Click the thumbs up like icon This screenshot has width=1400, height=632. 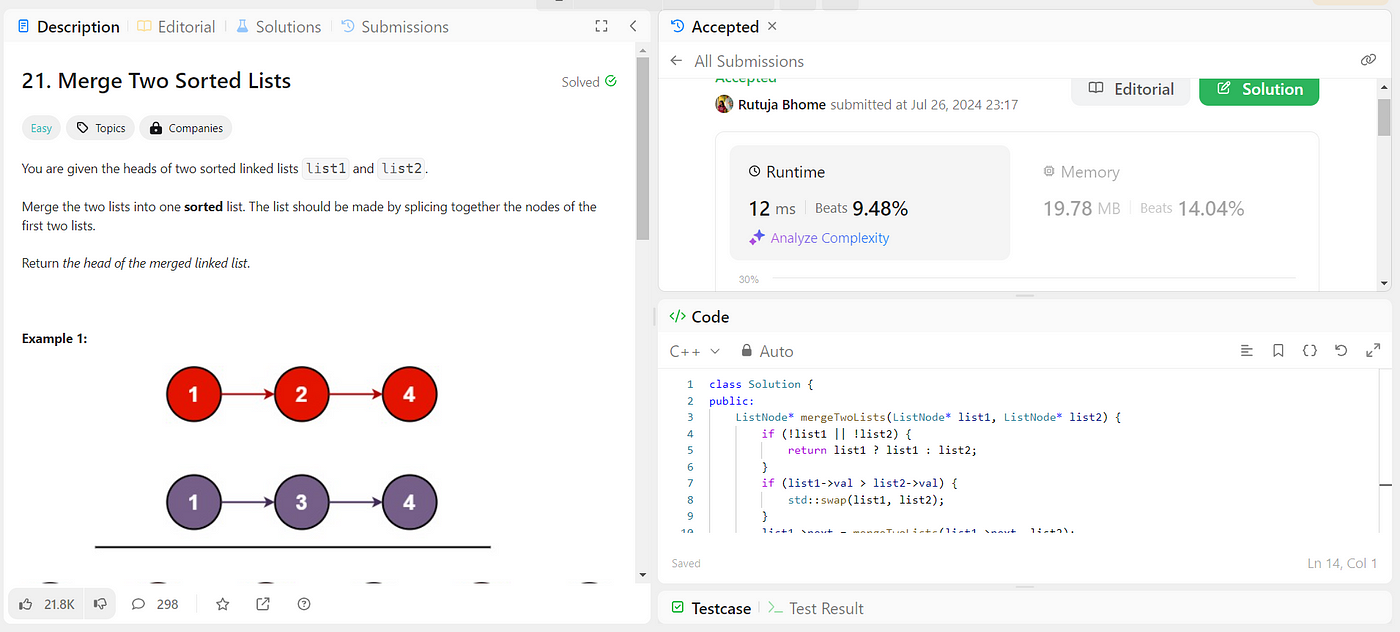point(26,604)
